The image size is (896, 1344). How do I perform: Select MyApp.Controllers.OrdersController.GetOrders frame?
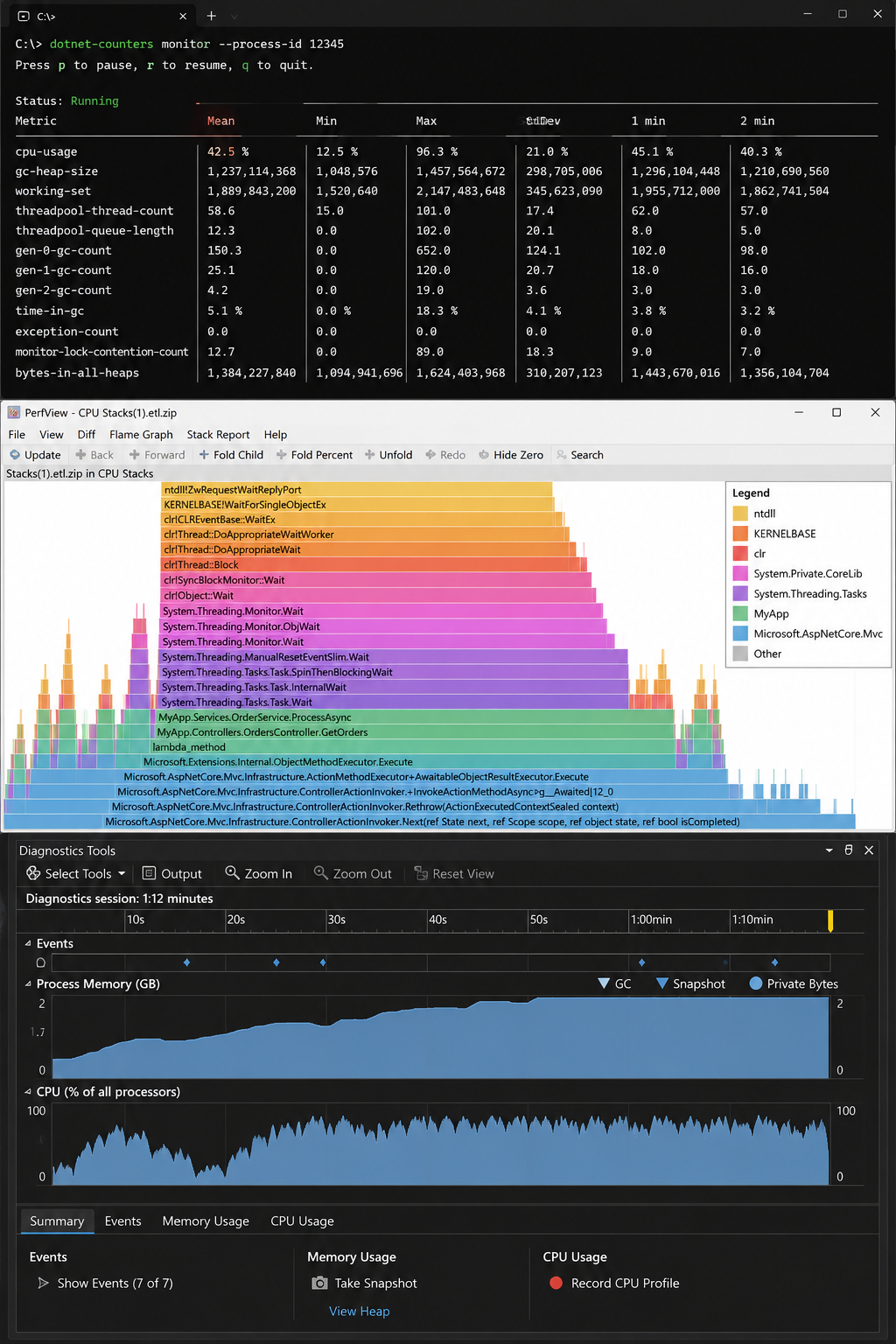(415, 732)
